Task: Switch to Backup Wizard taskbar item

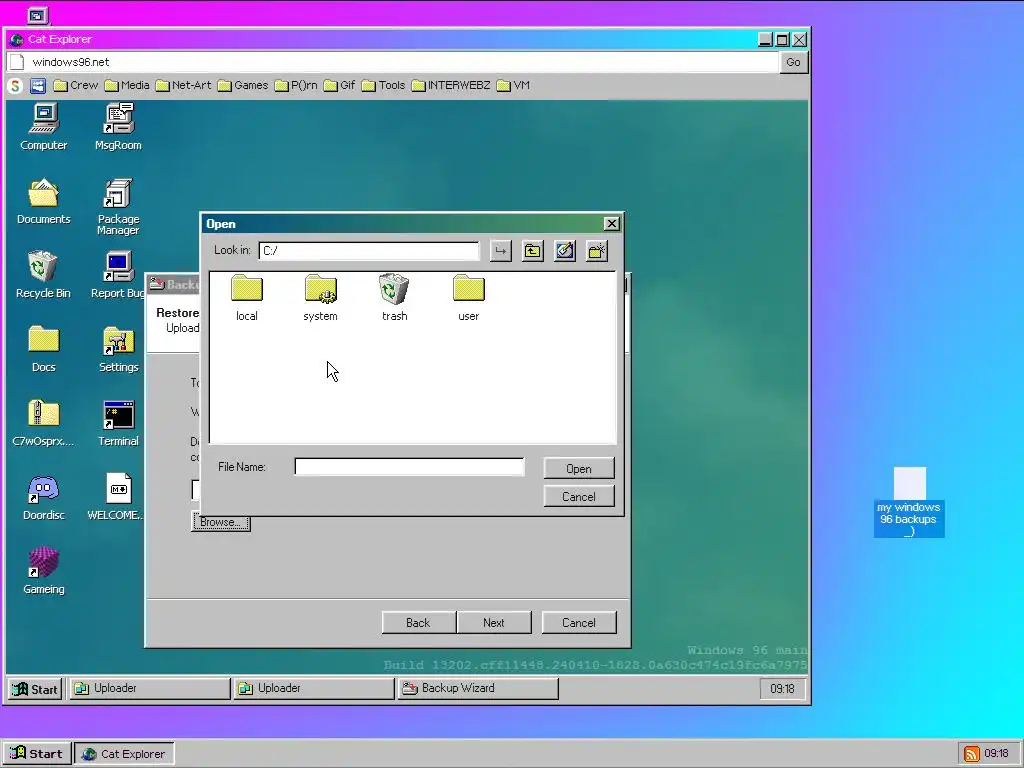Action: [x=478, y=688]
